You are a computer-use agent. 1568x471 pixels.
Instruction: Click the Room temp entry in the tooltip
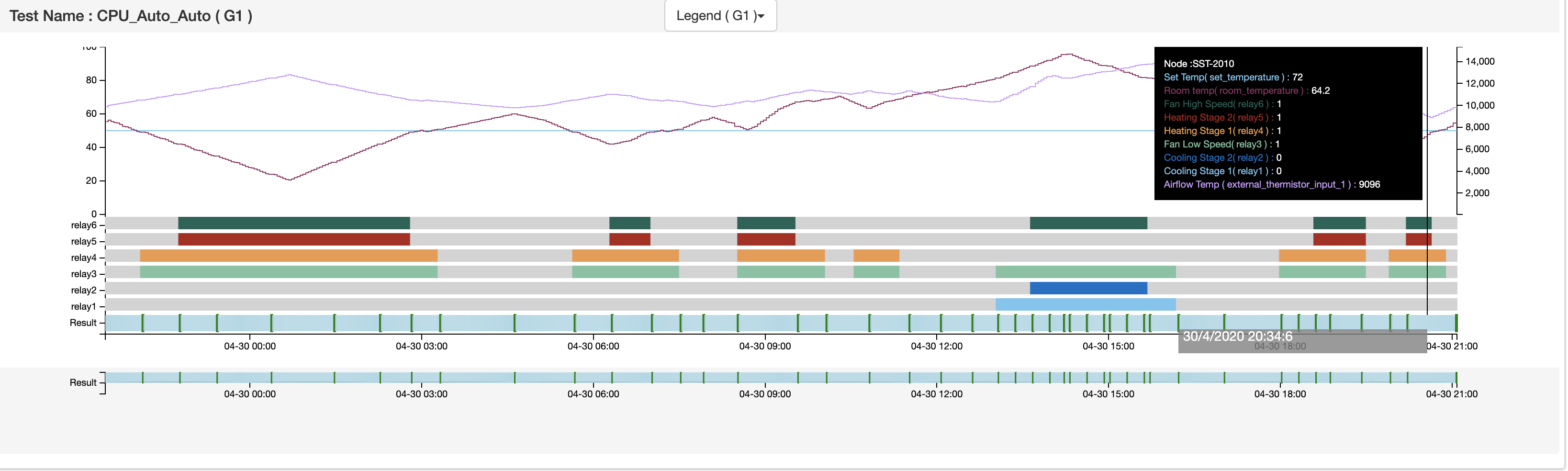click(x=1246, y=90)
